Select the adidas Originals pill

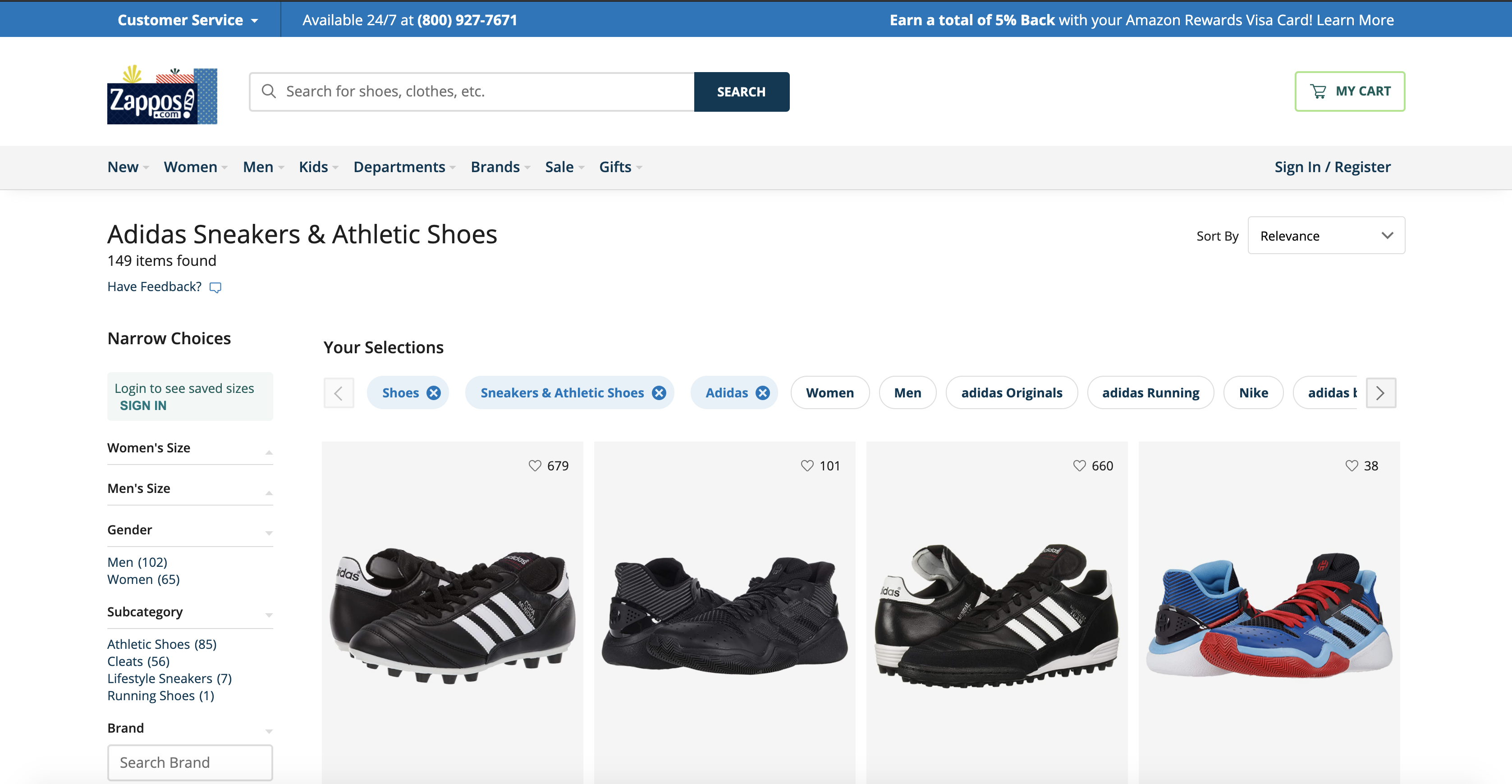(1012, 393)
